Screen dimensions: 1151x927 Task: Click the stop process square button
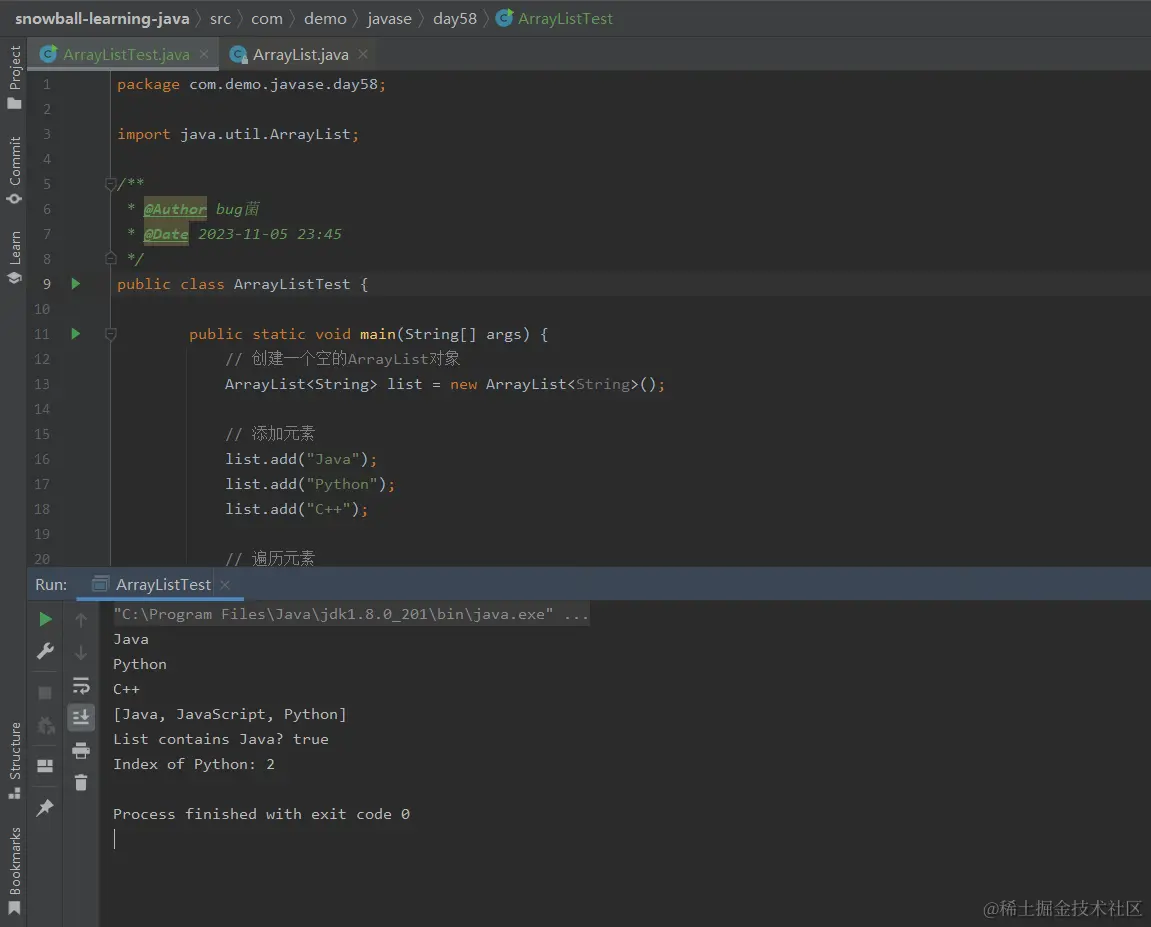(x=45, y=693)
